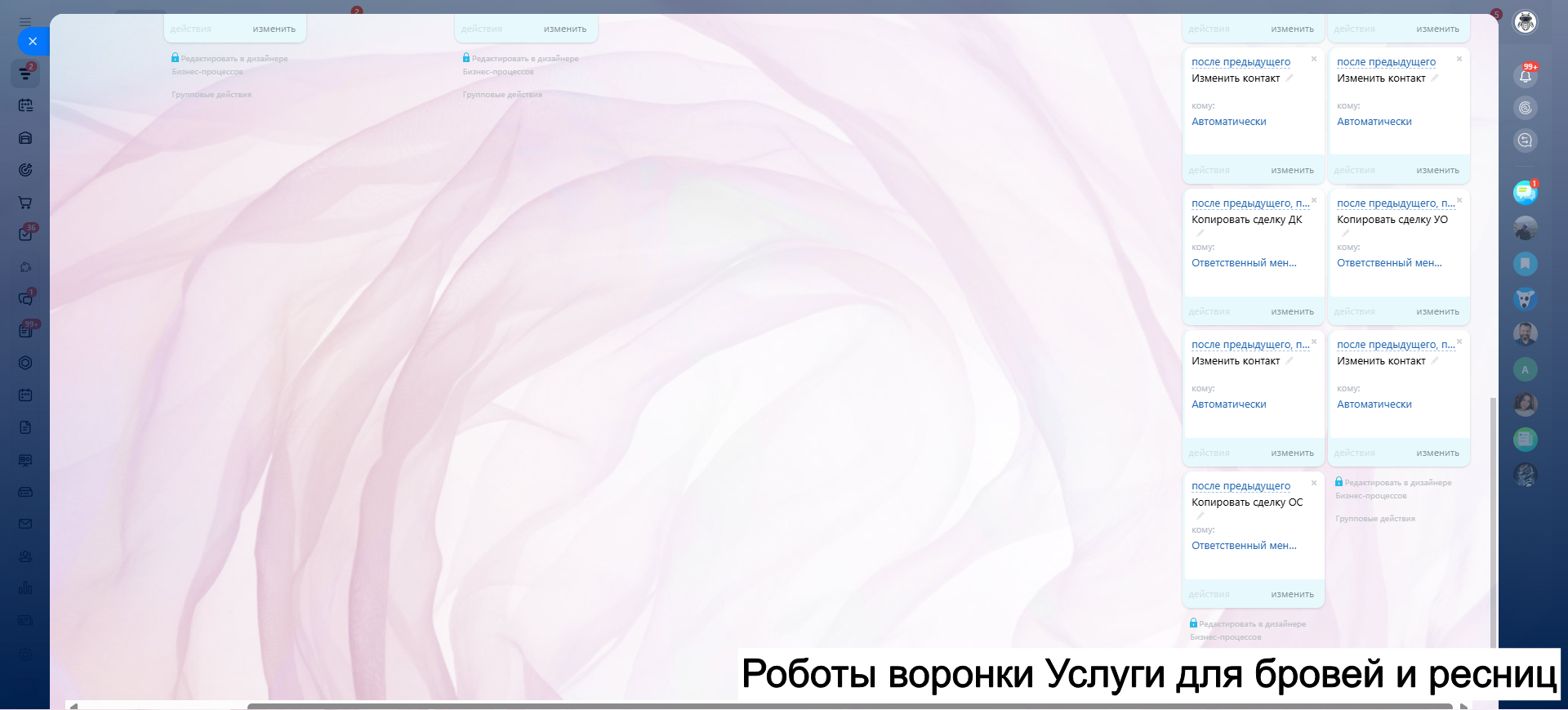Open the shopping cart icon in the sidebar

click(25, 203)
